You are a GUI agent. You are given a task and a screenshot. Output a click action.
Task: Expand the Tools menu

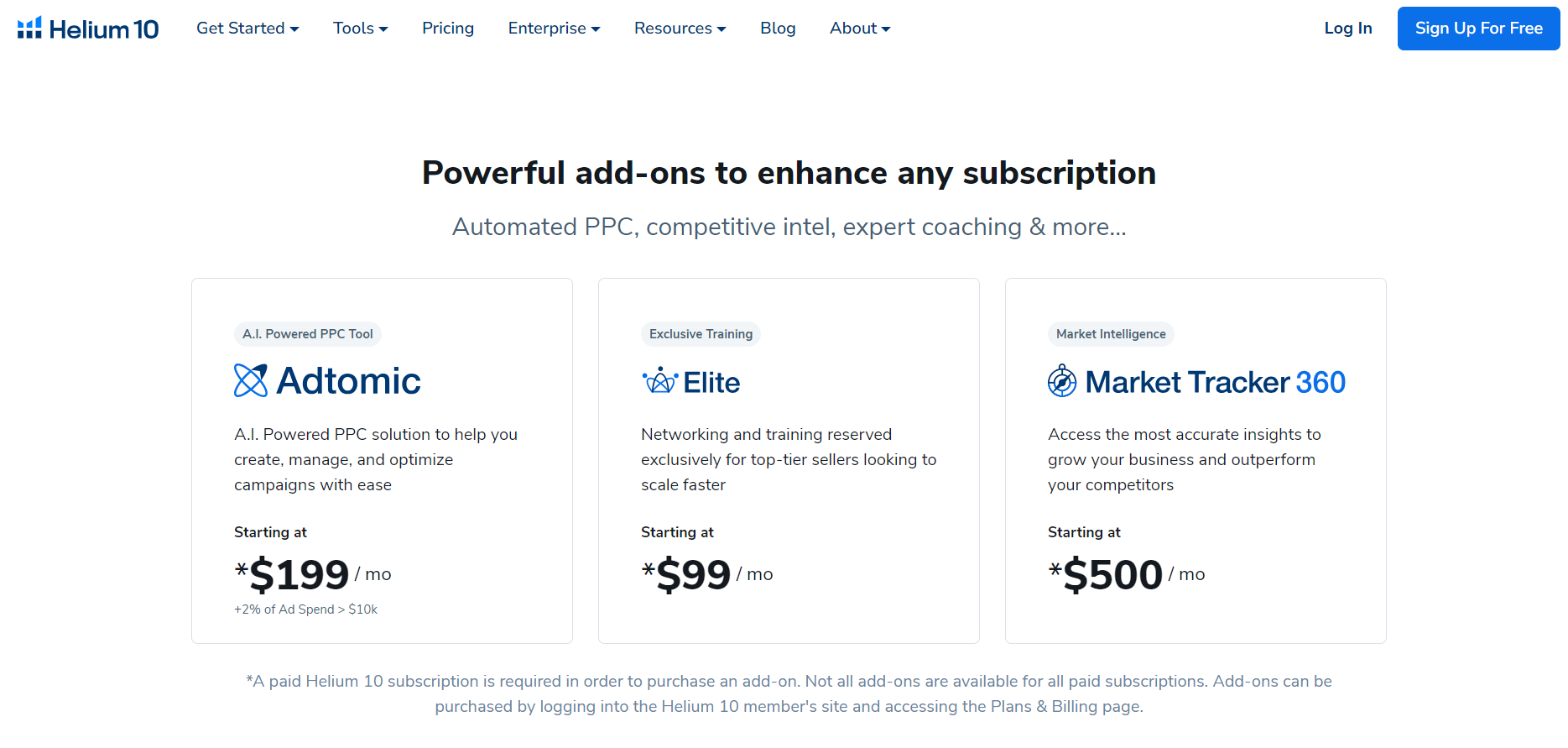360,28
